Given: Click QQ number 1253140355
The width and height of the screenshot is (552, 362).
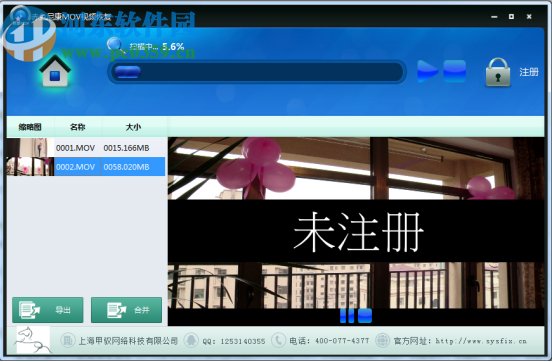Looking at the screenshot, I should (243, 341).
